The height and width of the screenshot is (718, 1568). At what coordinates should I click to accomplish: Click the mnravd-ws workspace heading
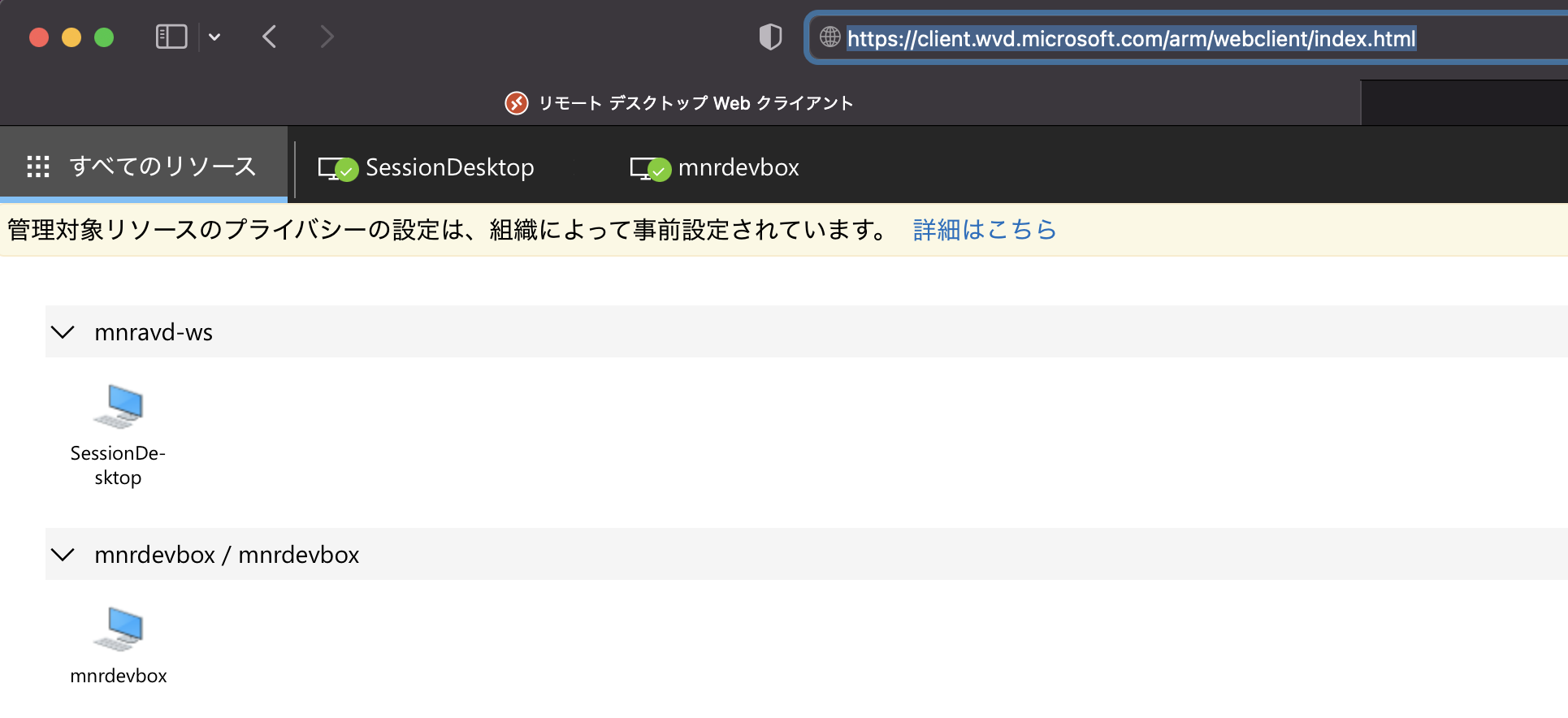coord(154,332)
